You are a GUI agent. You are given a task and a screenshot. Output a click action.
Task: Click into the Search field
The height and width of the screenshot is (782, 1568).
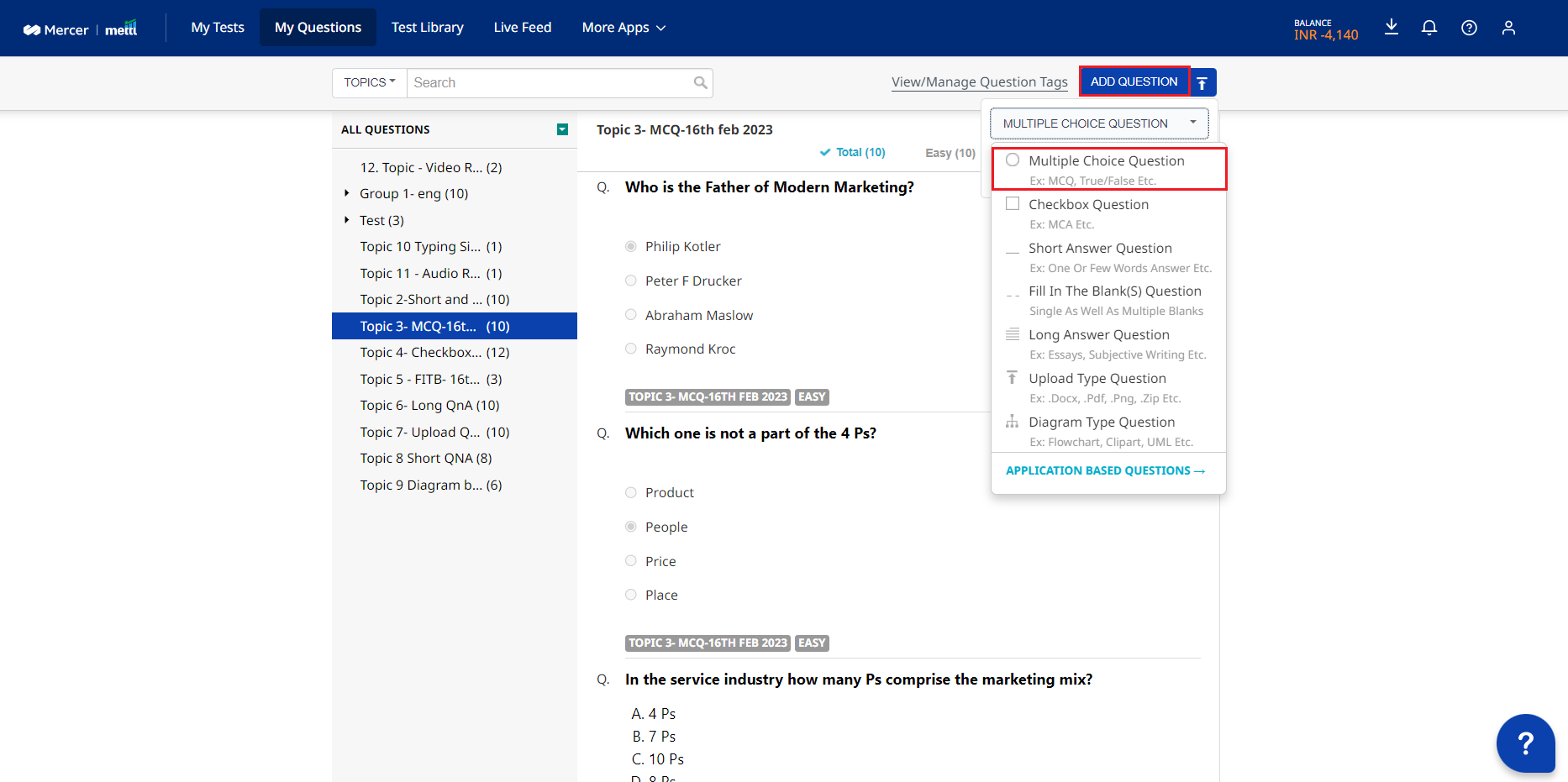[550, 82]
